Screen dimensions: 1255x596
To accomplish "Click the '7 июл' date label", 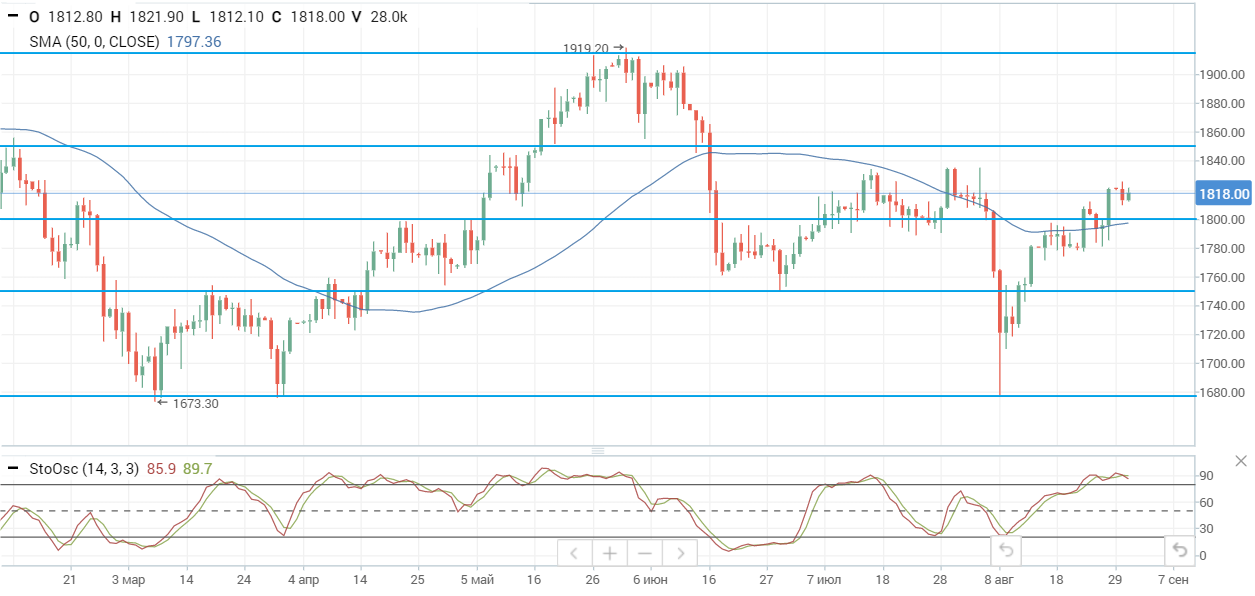I will 825,580.
